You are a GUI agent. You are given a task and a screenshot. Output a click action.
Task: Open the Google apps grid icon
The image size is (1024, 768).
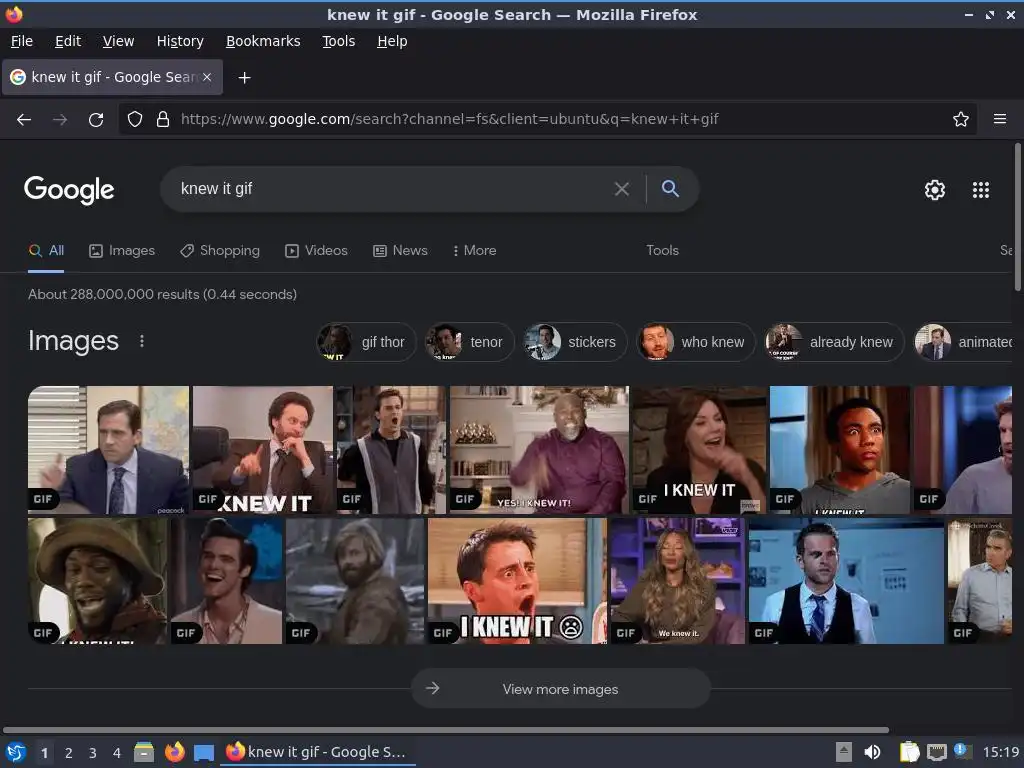(981, 190)
